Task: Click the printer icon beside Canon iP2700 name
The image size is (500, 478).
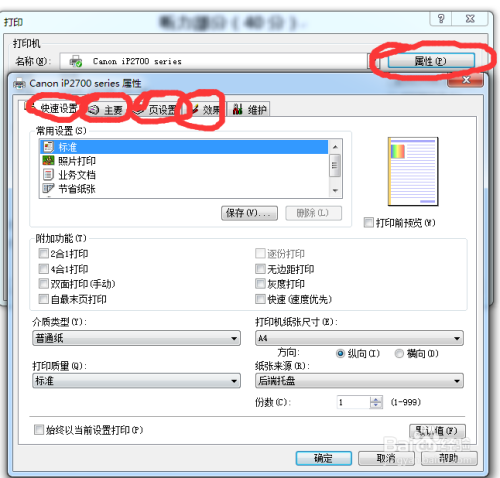Action: coord(76,61)
